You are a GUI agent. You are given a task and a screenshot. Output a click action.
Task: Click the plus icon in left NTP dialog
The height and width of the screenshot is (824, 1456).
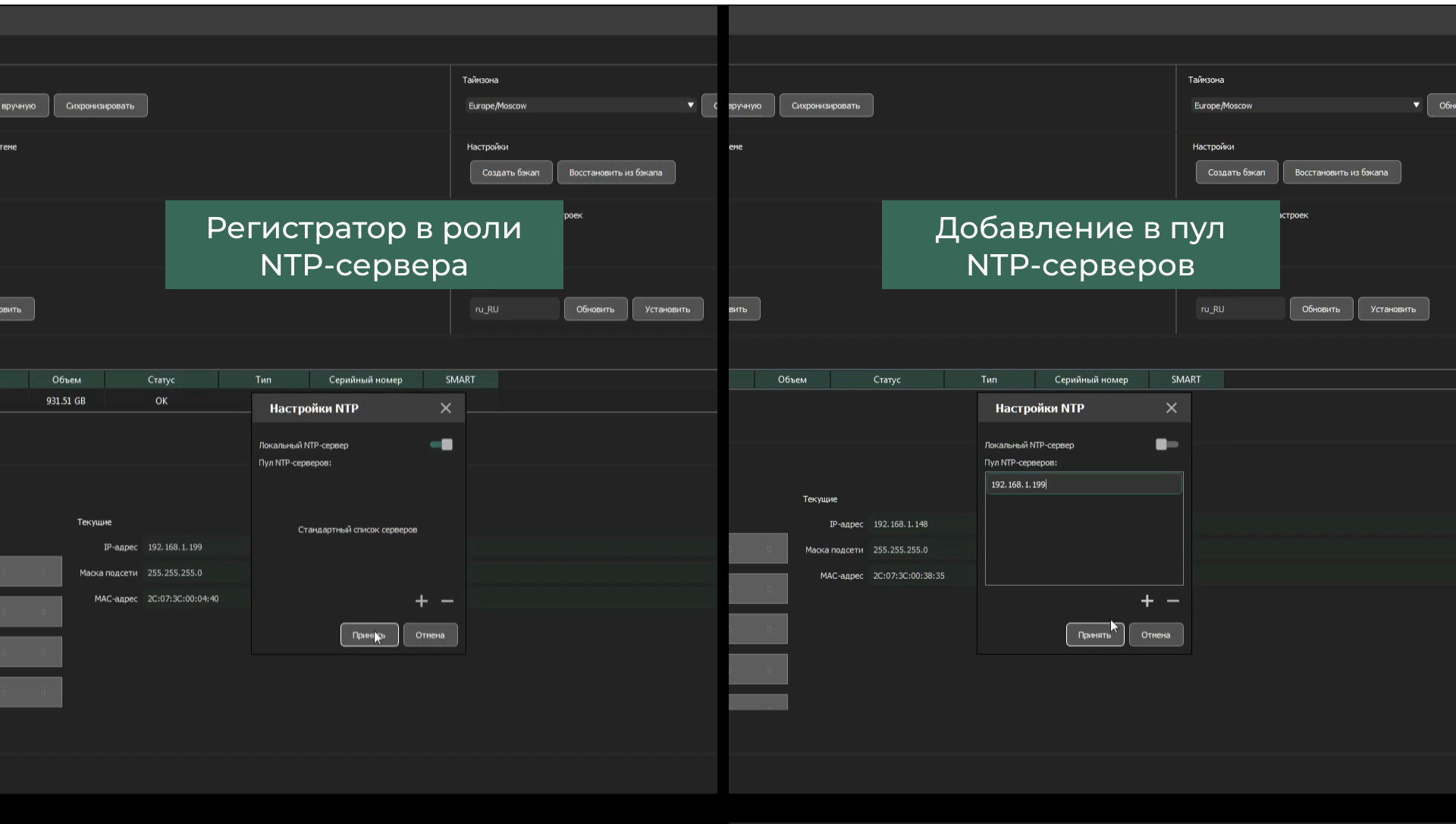tap(422, 601)
